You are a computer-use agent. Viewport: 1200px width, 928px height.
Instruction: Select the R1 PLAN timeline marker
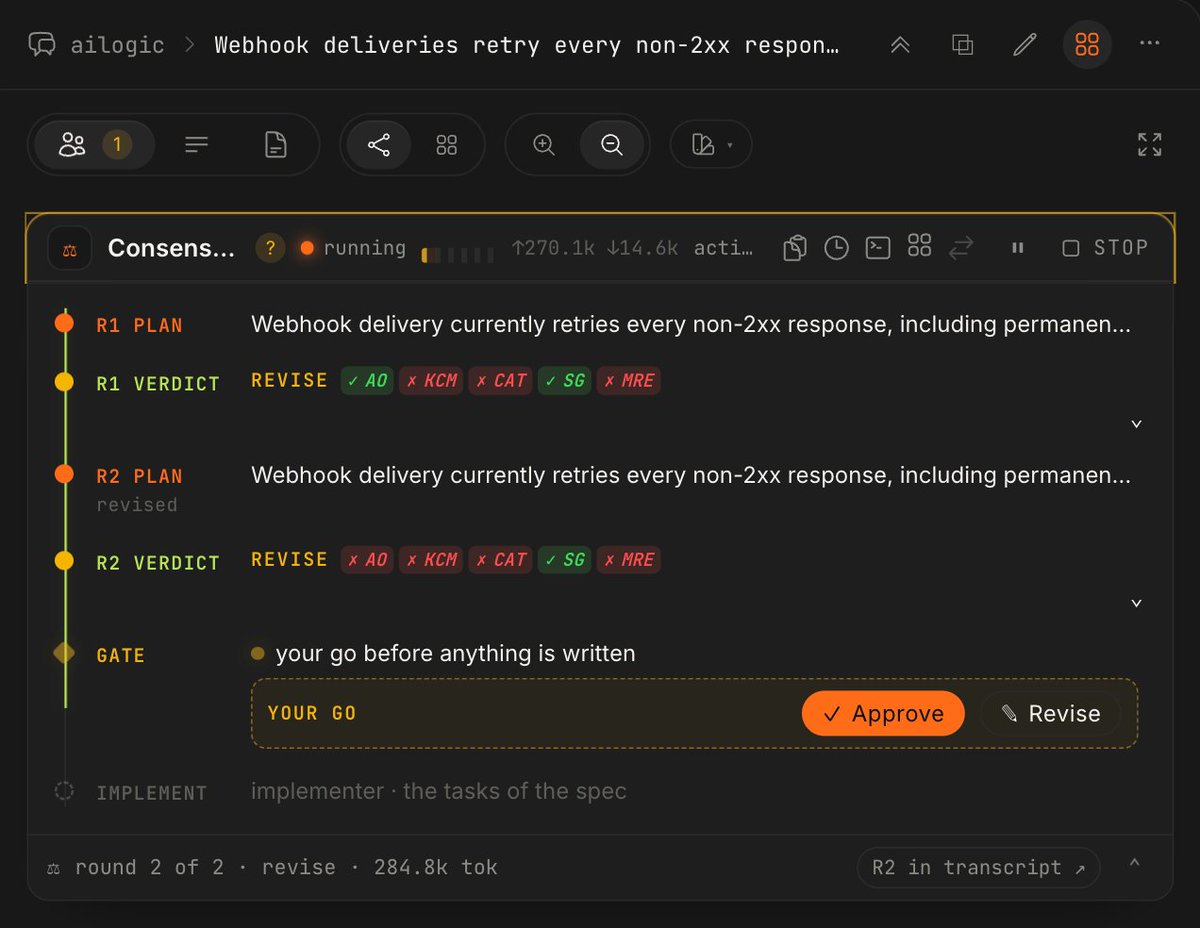[x=64, y=323]
